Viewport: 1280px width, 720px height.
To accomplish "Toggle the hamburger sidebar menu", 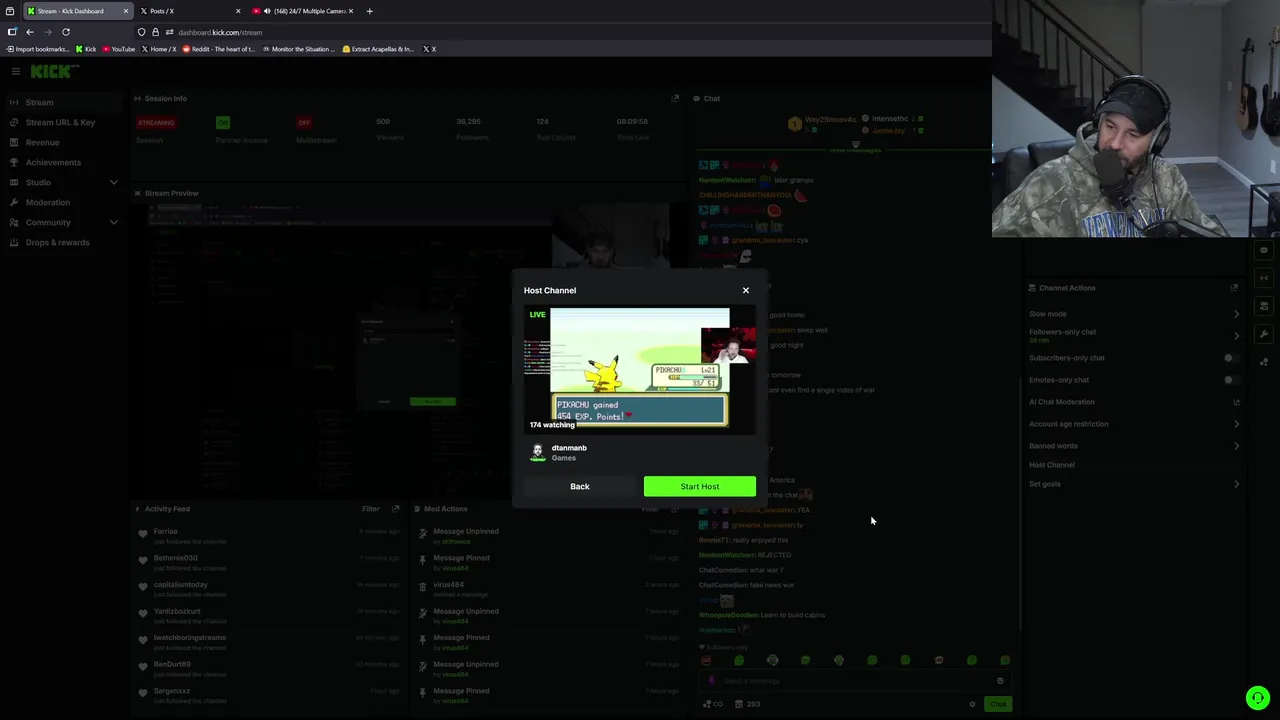I will coord(15,71).
